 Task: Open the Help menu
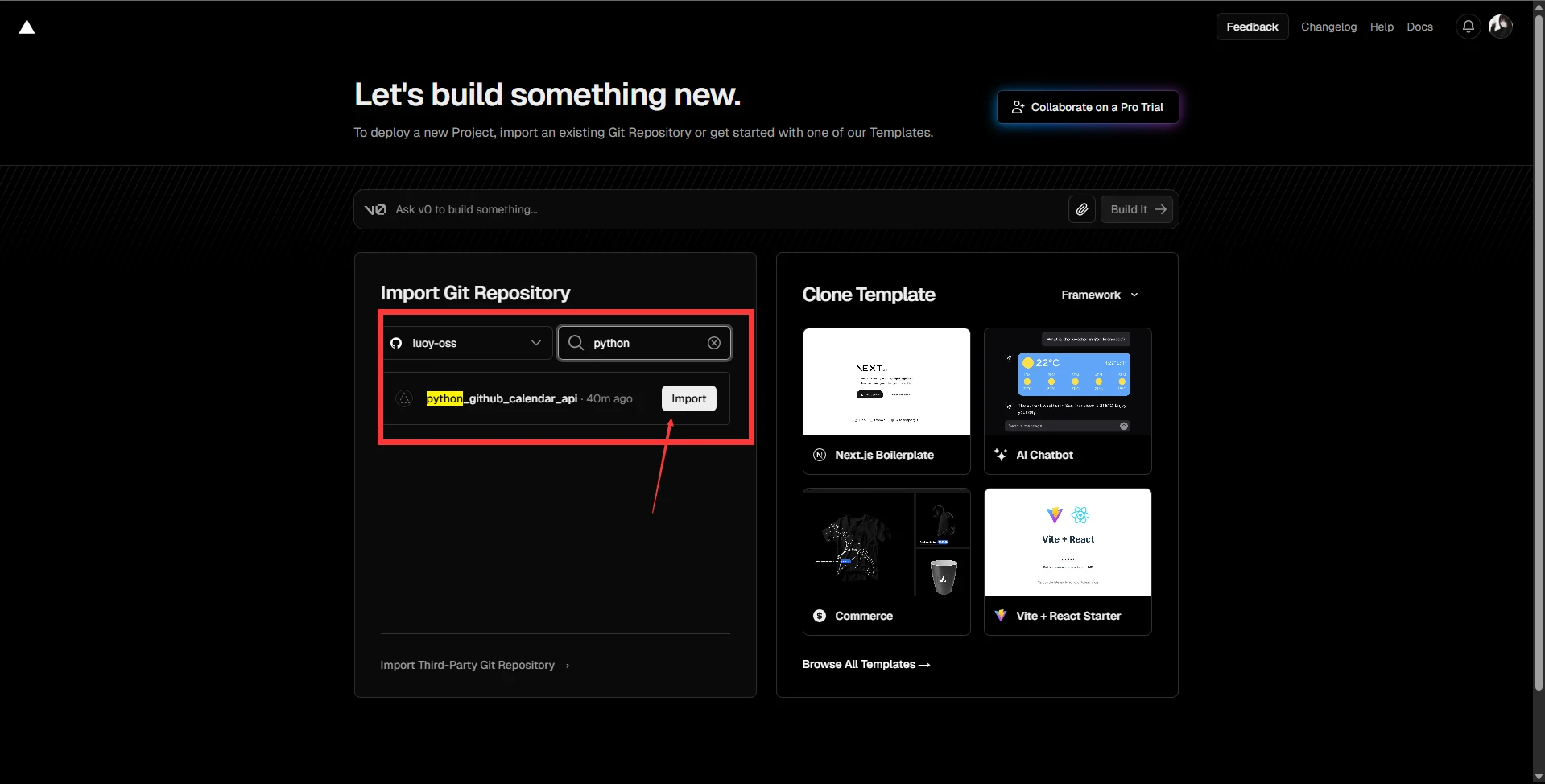click(1382, 27)
